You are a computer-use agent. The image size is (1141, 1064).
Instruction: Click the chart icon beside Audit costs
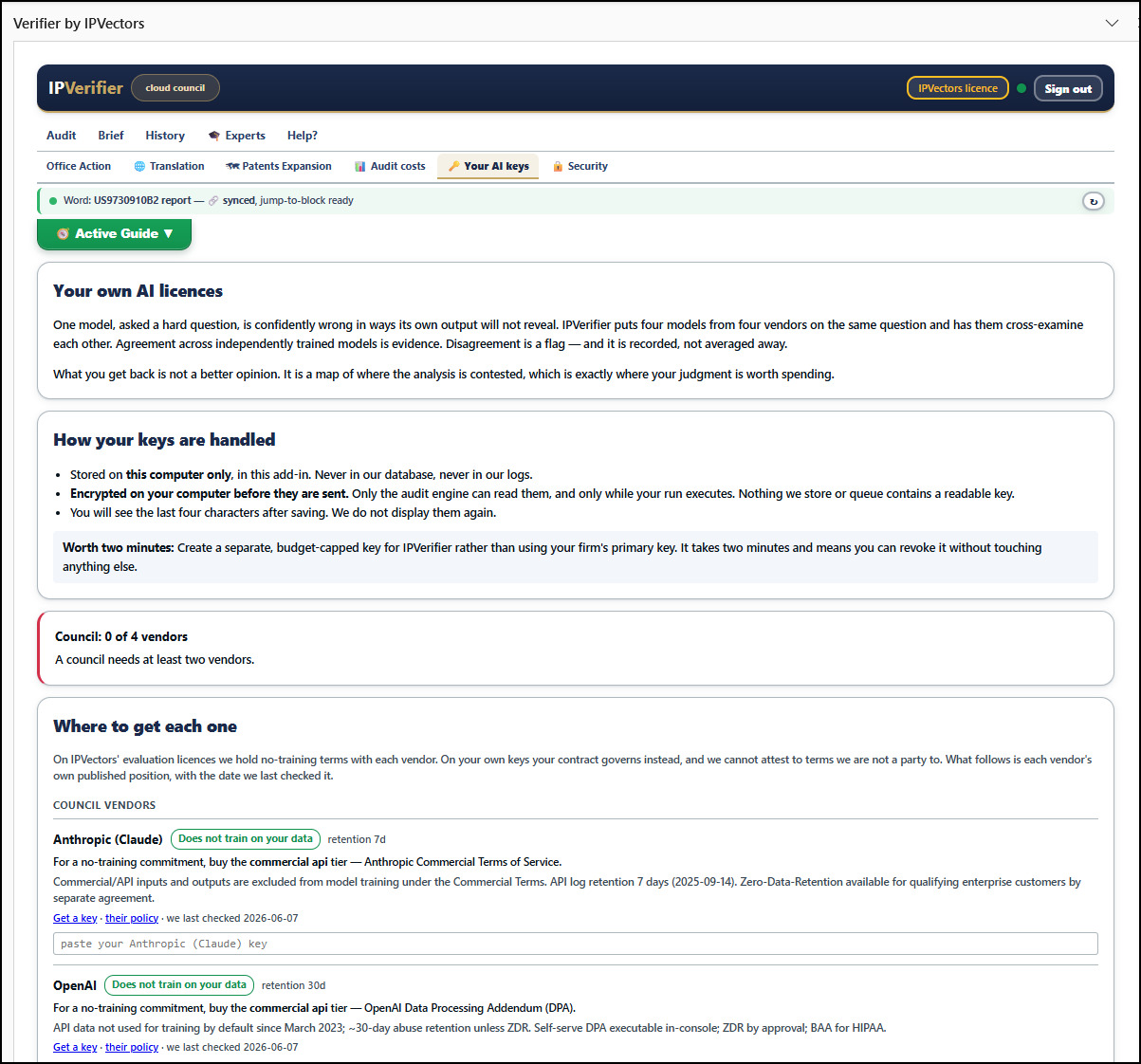[360, 166]
